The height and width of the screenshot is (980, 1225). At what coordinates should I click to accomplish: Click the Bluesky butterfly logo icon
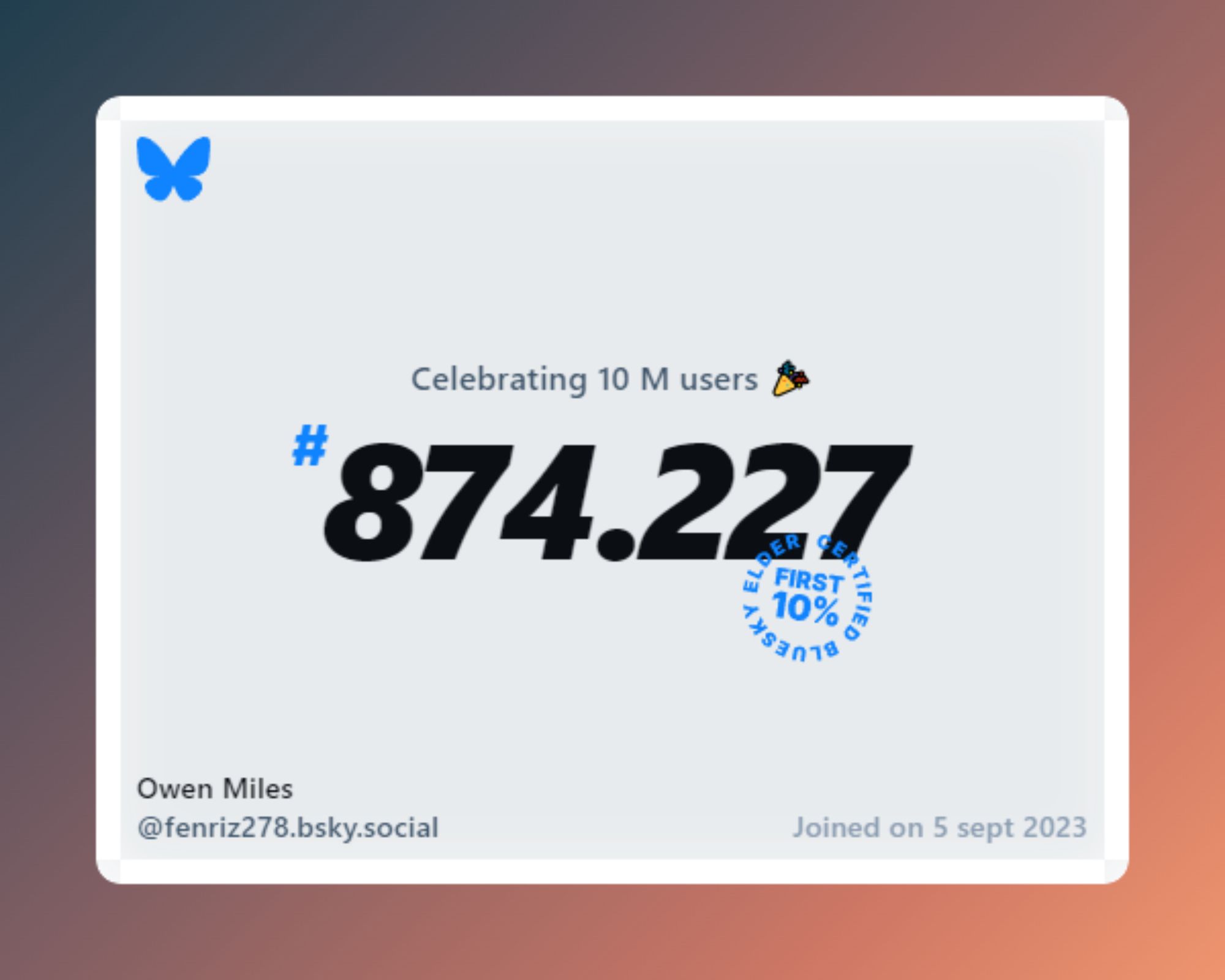[x=173, y=169]
